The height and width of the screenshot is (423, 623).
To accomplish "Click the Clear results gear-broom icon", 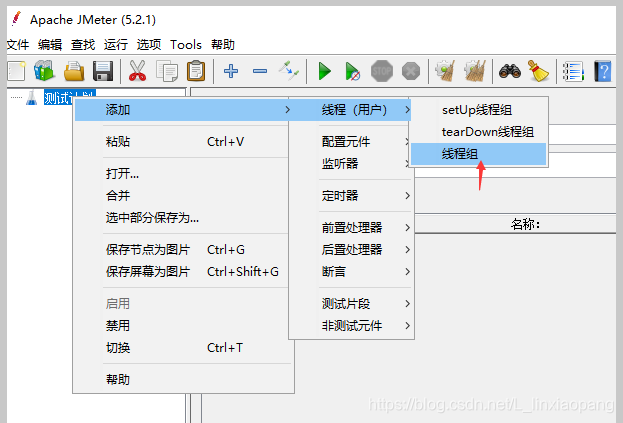I will tap(445, 71).
